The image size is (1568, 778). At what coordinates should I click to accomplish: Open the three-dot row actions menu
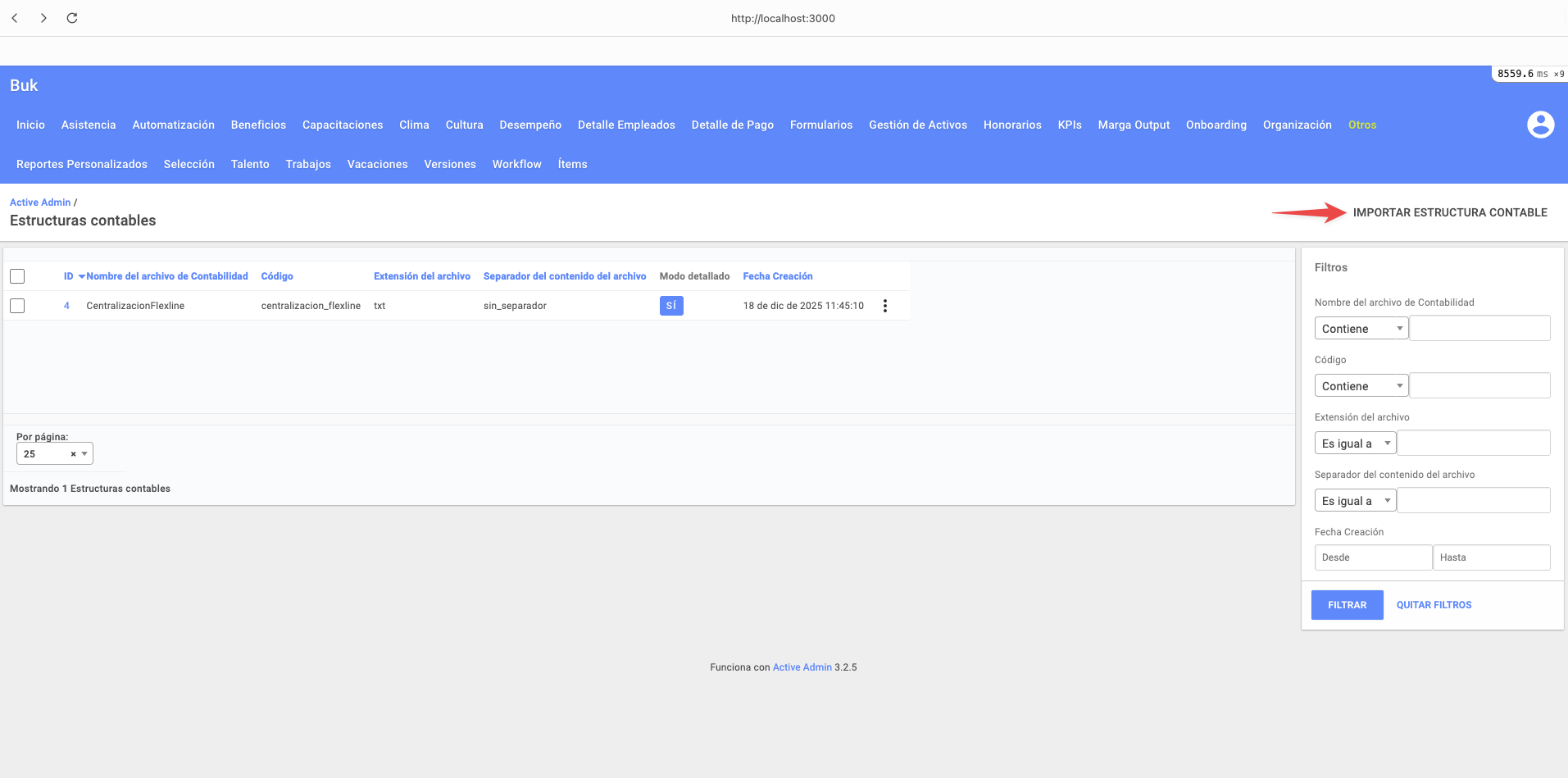tap(884, 306)
